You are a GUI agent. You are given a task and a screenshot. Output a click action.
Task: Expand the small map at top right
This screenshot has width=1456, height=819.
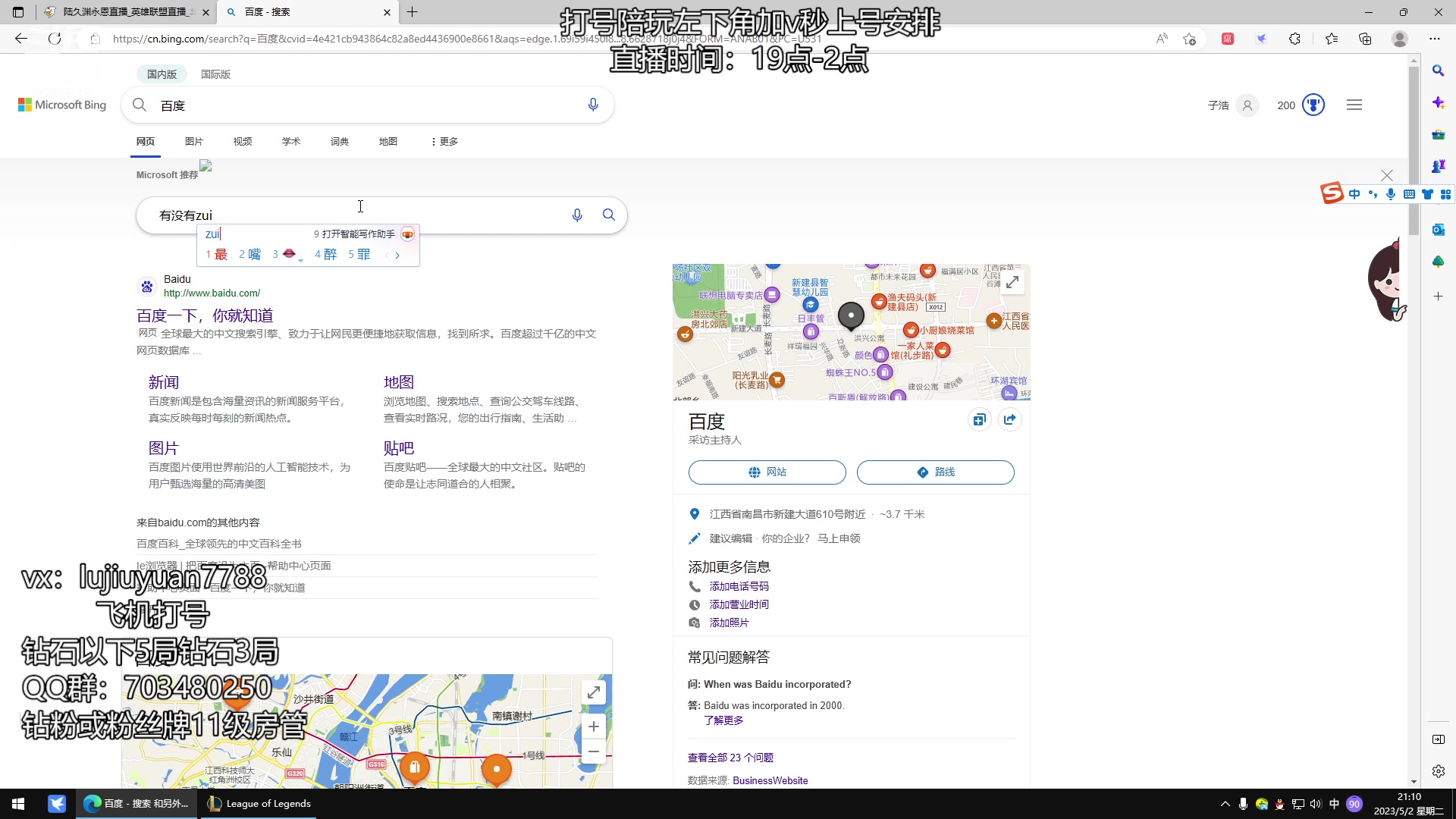point(1012,283)
